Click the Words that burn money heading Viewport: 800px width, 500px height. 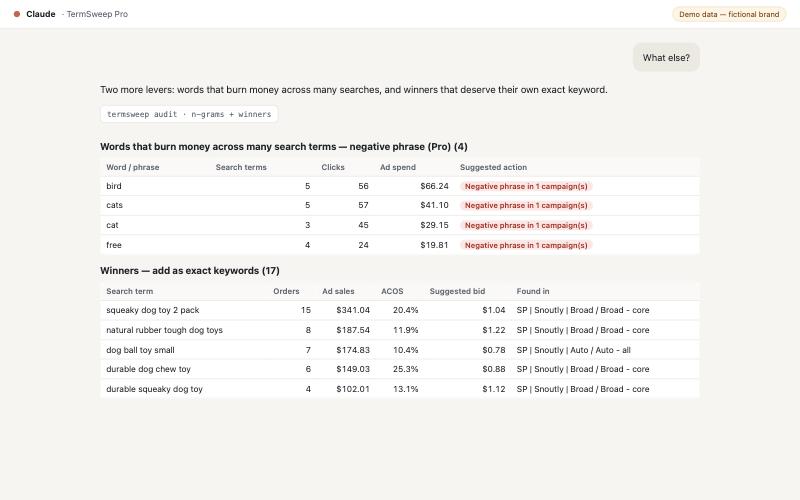tap(284, 147)
